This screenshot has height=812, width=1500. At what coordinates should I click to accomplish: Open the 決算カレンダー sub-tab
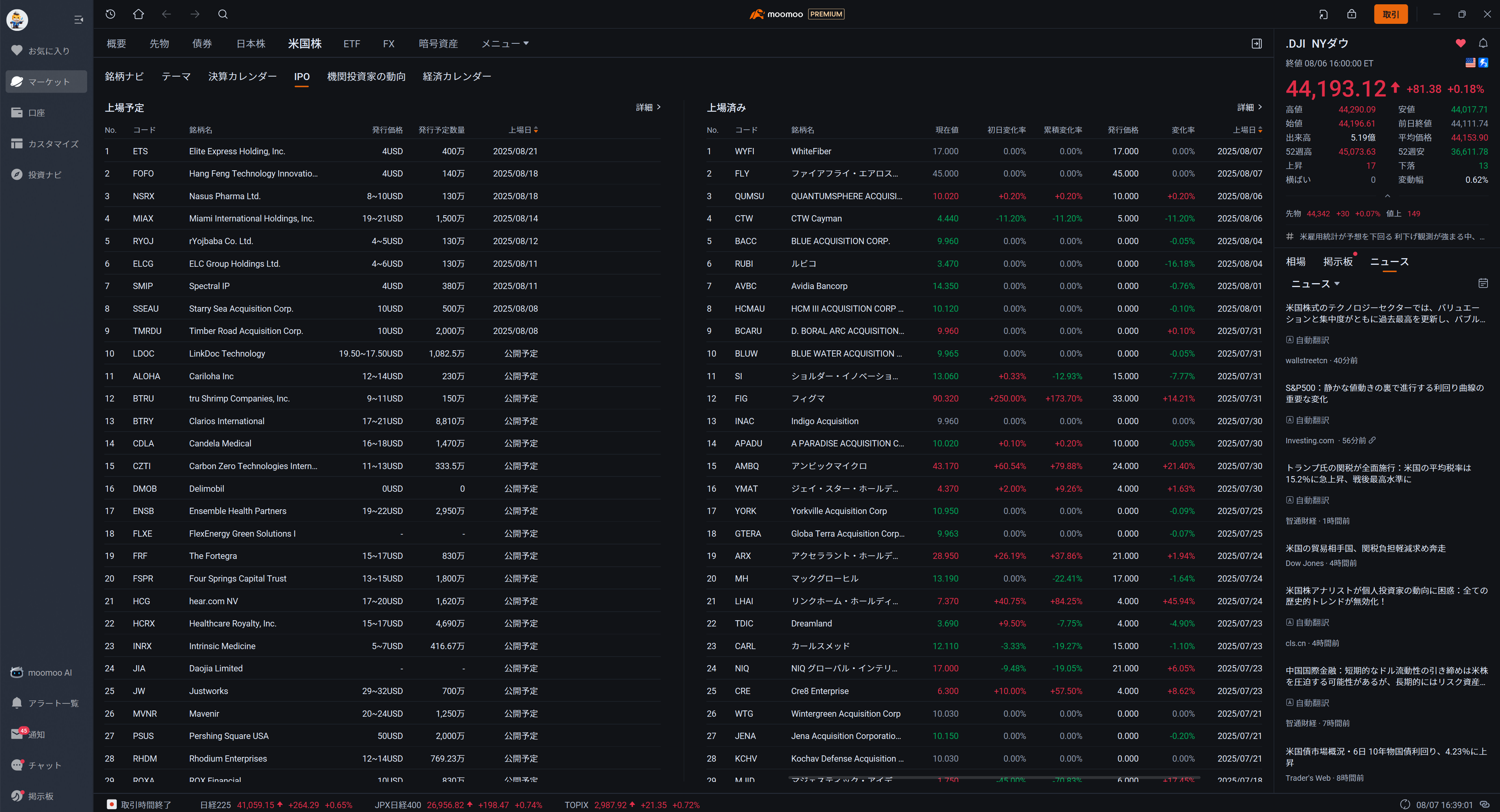coord(242,76)
